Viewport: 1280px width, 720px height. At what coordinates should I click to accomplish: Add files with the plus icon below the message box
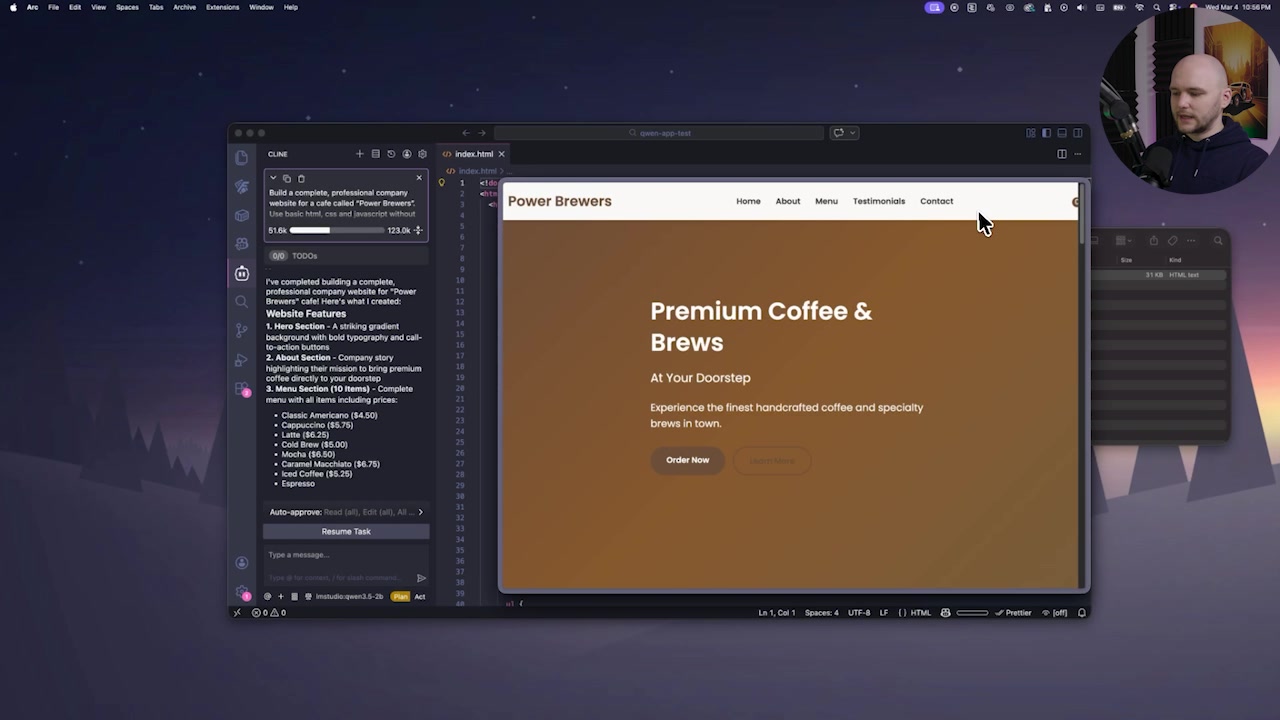click(x=281, y=597)
